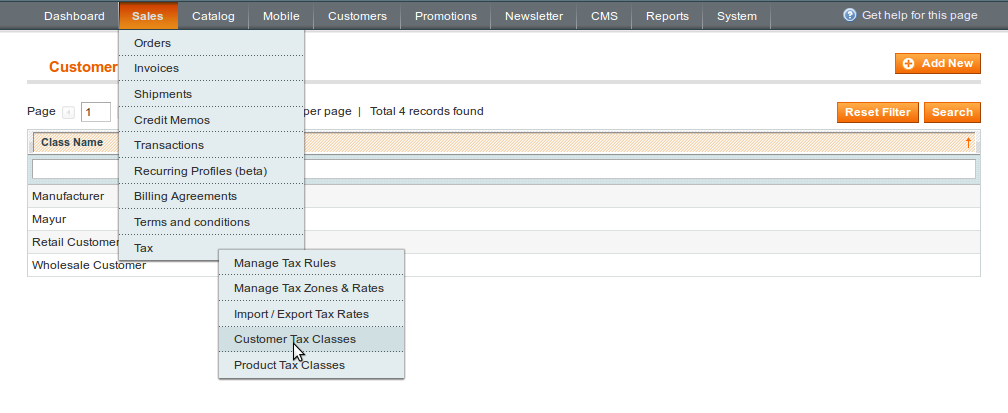The height and width of the screenshot is (413, 1008).
Task: Open the Catalog menu
Action: 213,16
